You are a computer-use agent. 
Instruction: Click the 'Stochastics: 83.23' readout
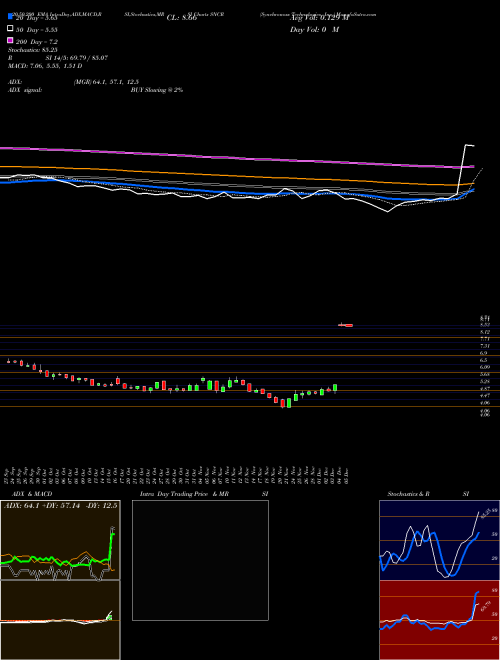pos(32,50)
